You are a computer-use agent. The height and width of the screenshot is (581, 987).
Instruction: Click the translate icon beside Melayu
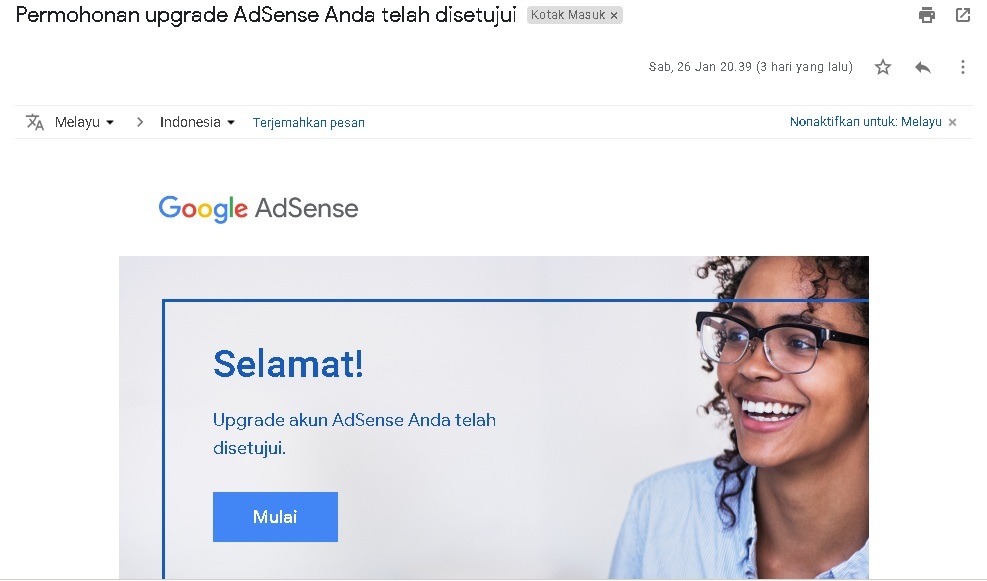[x=35, y=121]
